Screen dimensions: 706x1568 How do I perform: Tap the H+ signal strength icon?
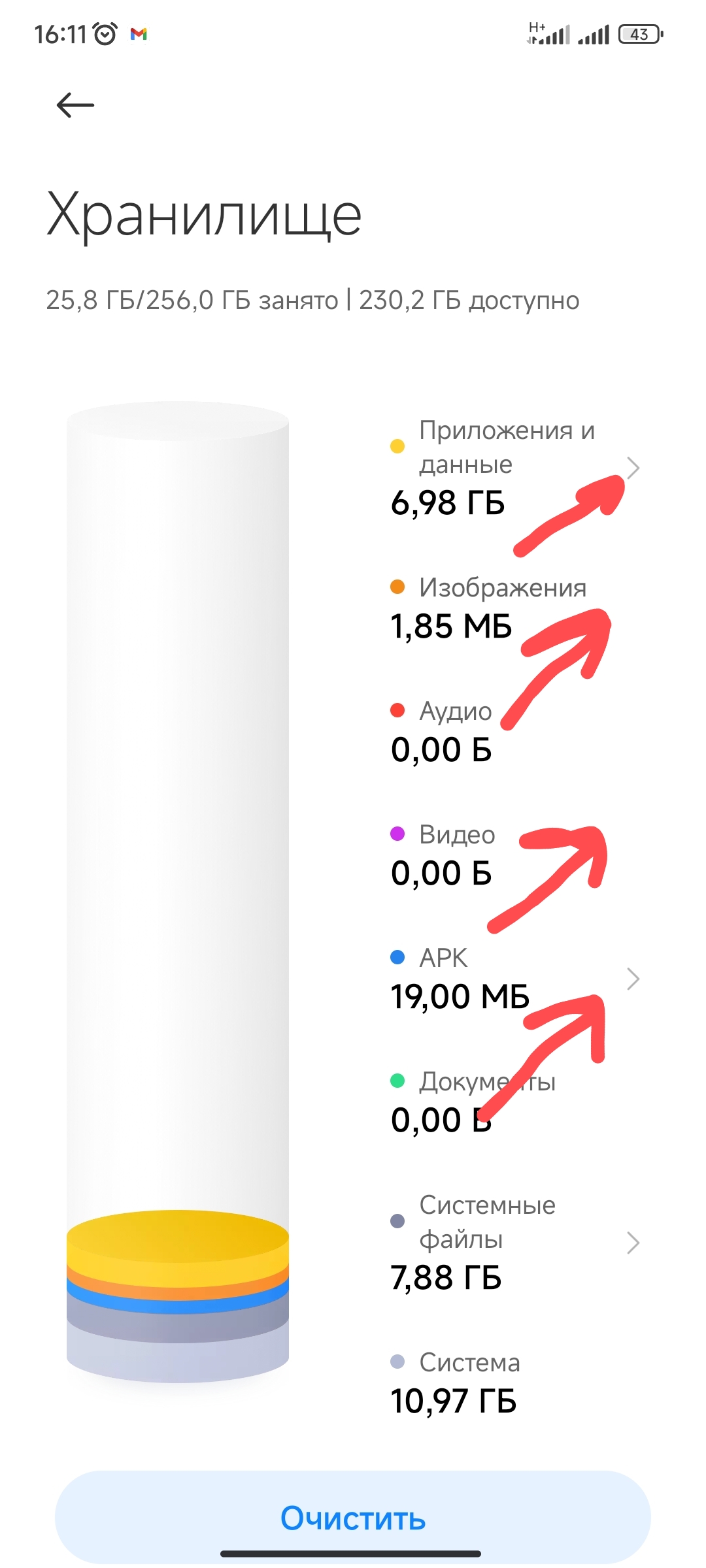pos(548,33)
